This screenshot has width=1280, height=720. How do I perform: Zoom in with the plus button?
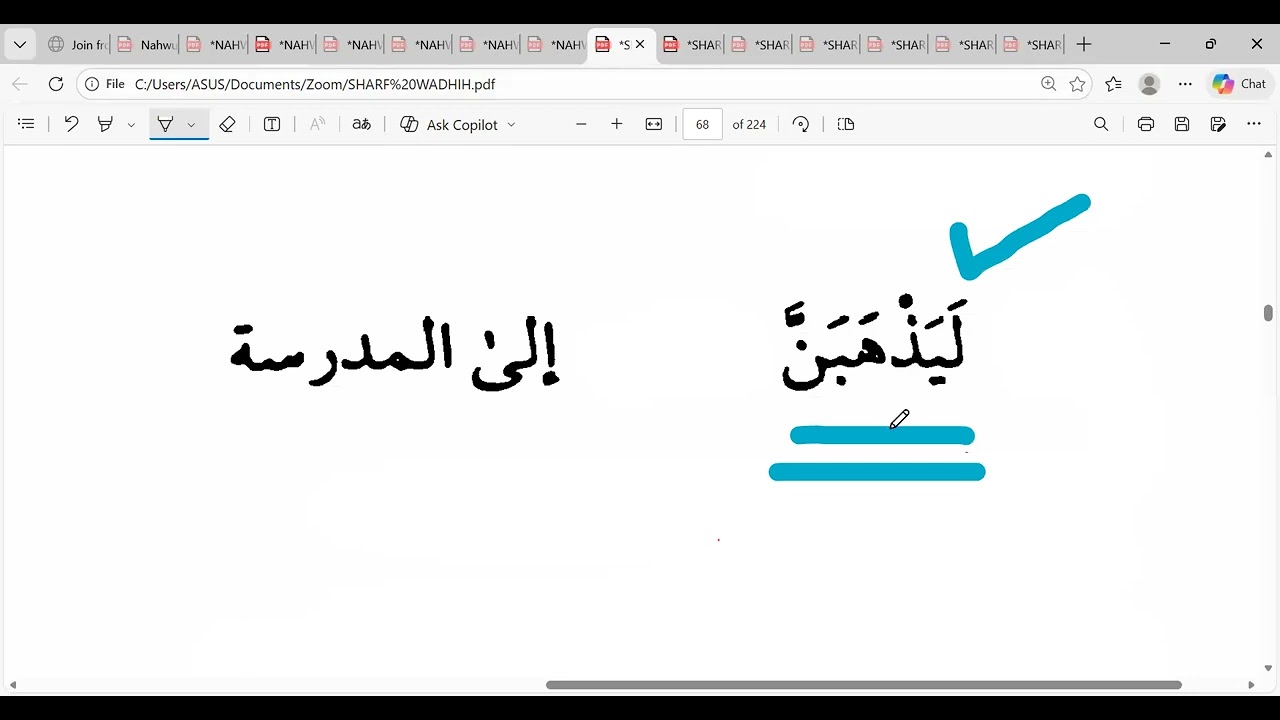coord(617,124)
